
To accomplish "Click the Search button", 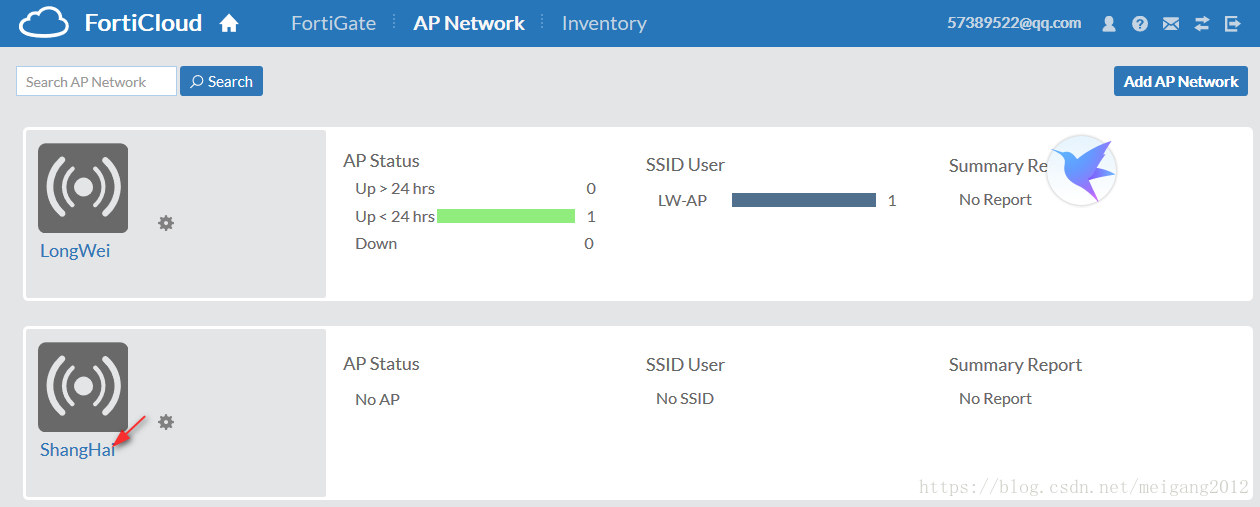I will coord(221,81).
